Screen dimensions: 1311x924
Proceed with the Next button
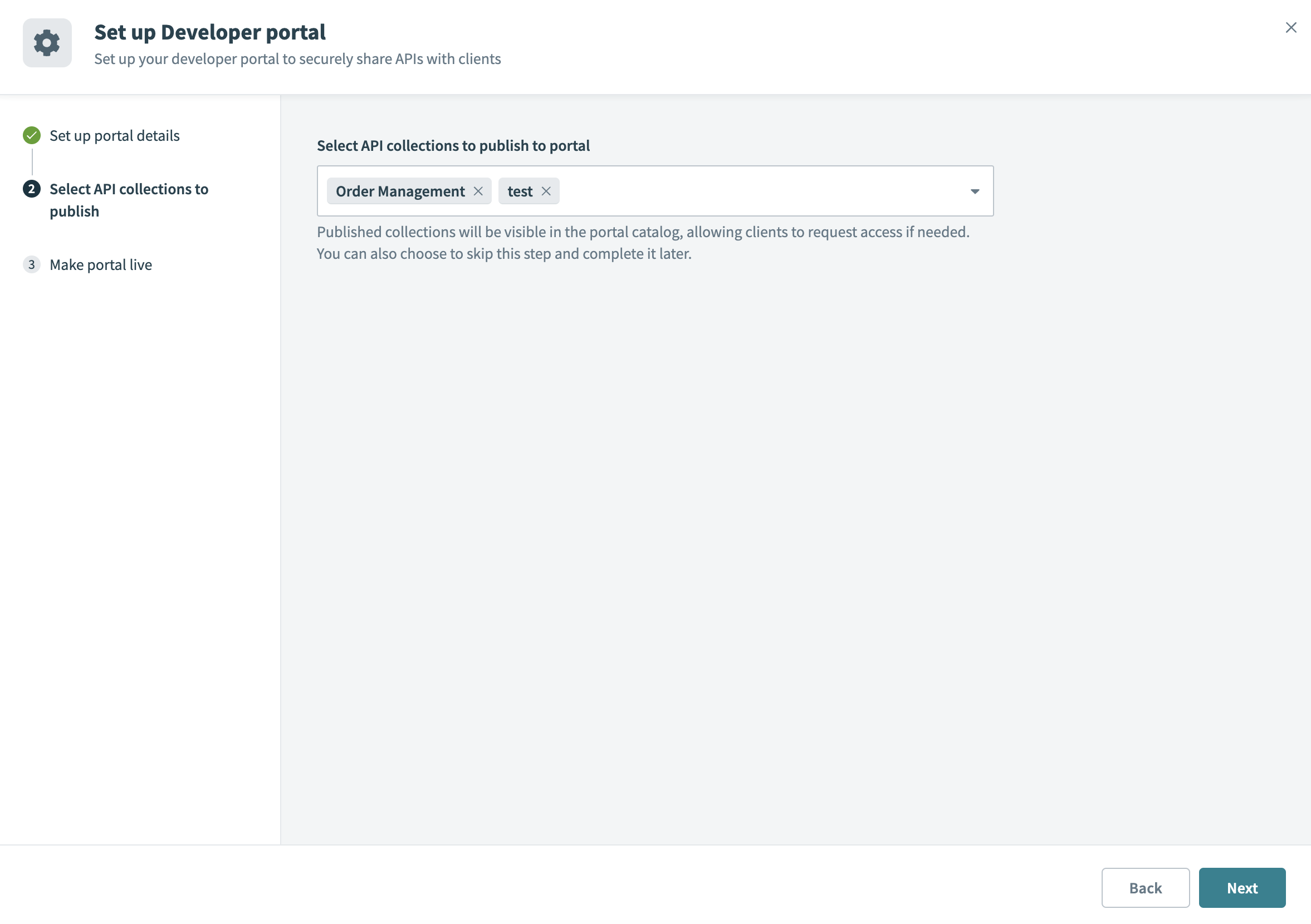(1241, 887)
